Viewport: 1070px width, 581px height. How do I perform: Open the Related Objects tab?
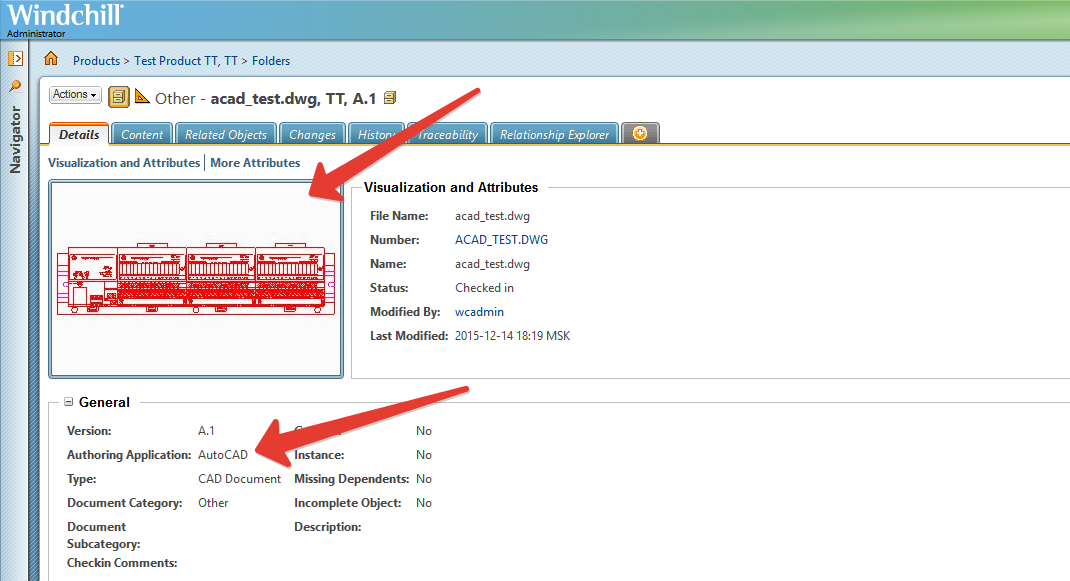226,134
